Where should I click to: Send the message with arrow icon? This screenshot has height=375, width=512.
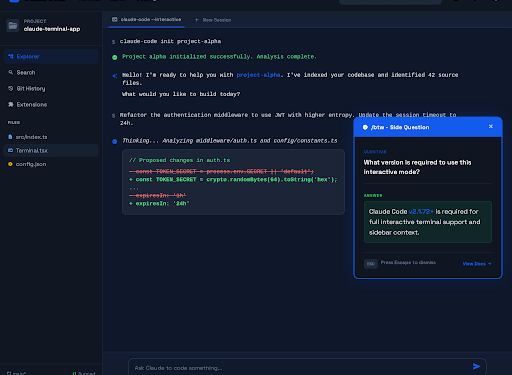click(476, 366)
